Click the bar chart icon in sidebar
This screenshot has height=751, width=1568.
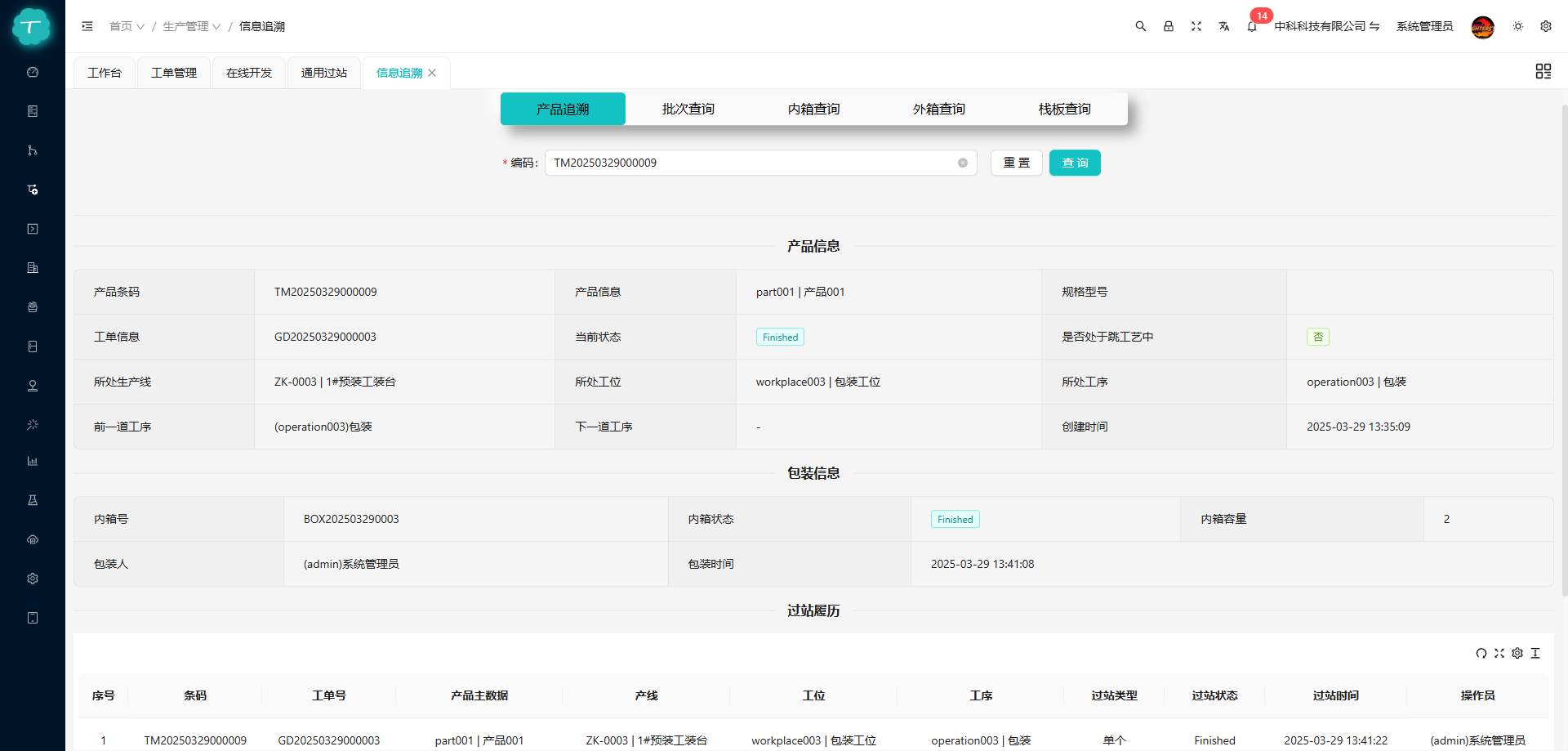[33, 461]
